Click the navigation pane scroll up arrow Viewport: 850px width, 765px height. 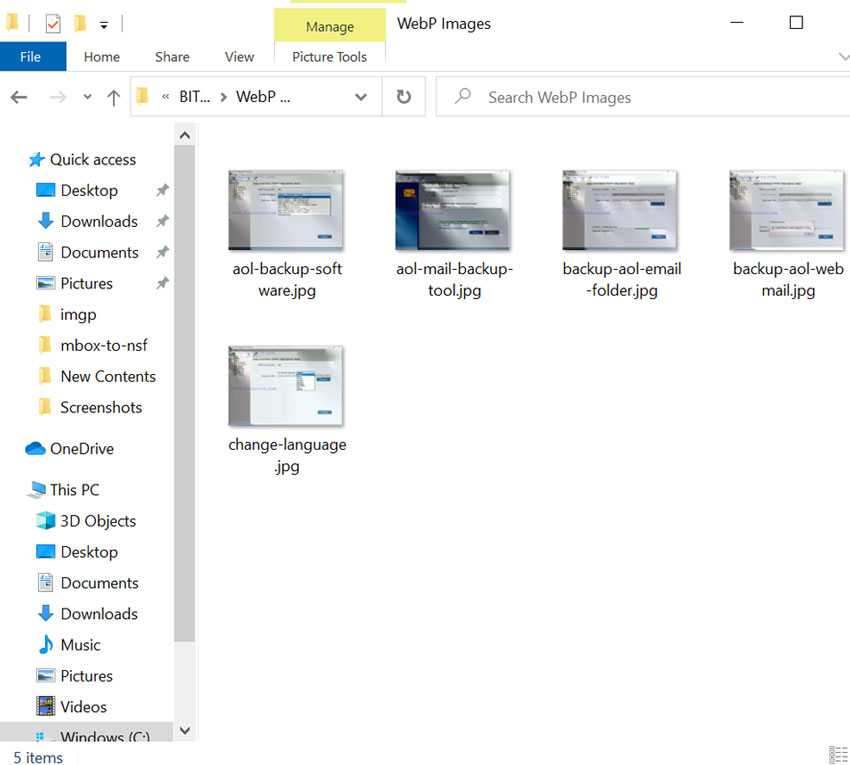[x=185, y=135]
